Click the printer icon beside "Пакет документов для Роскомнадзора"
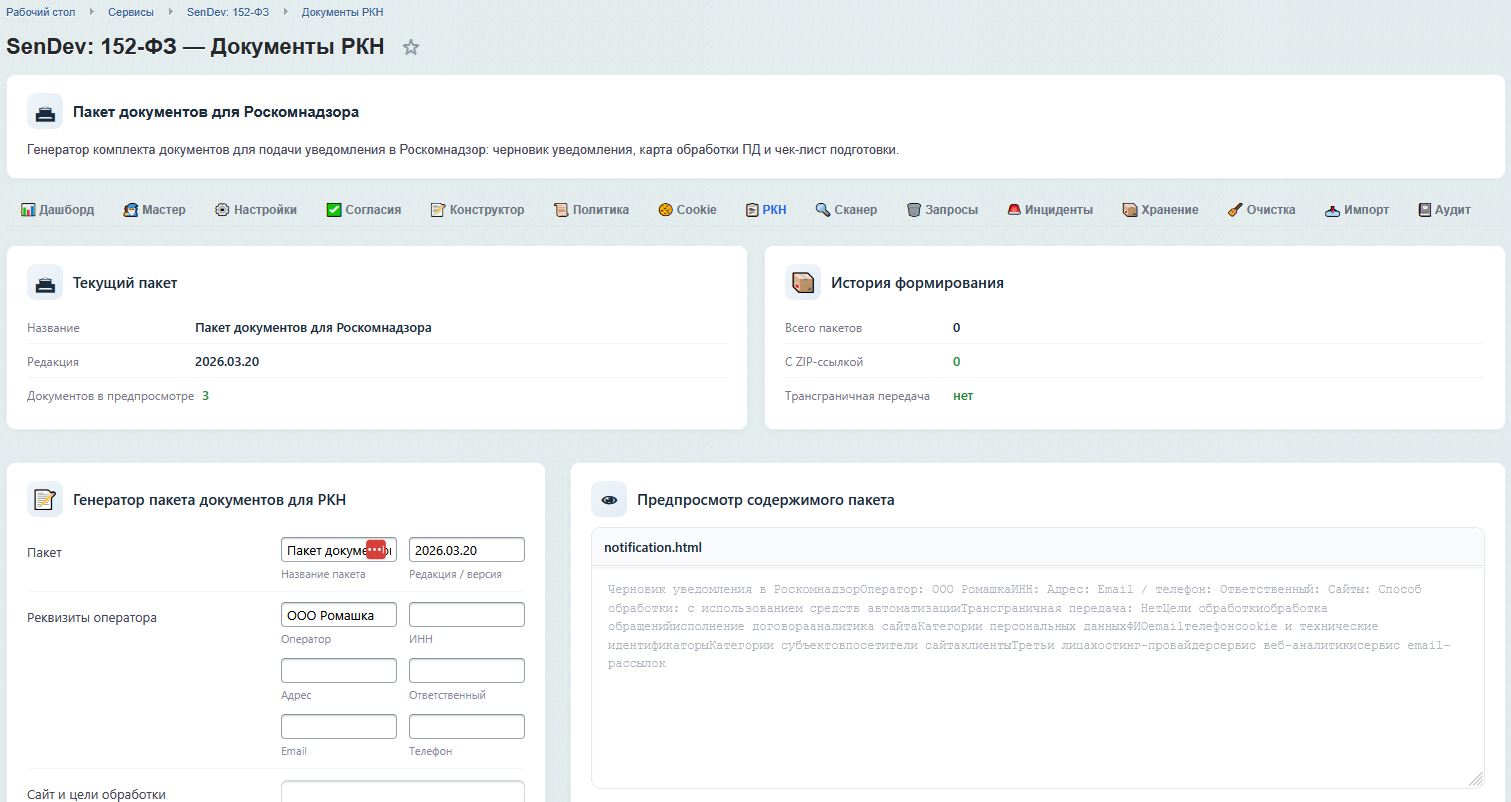The image size is (1511, 802). 44,111
